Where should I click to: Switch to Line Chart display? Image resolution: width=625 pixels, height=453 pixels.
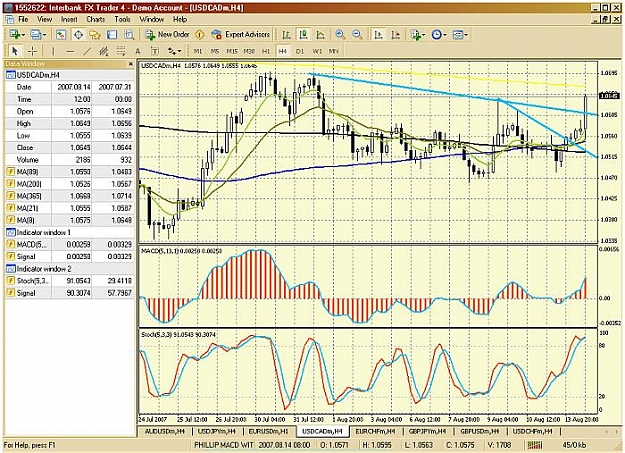[320, 35]
